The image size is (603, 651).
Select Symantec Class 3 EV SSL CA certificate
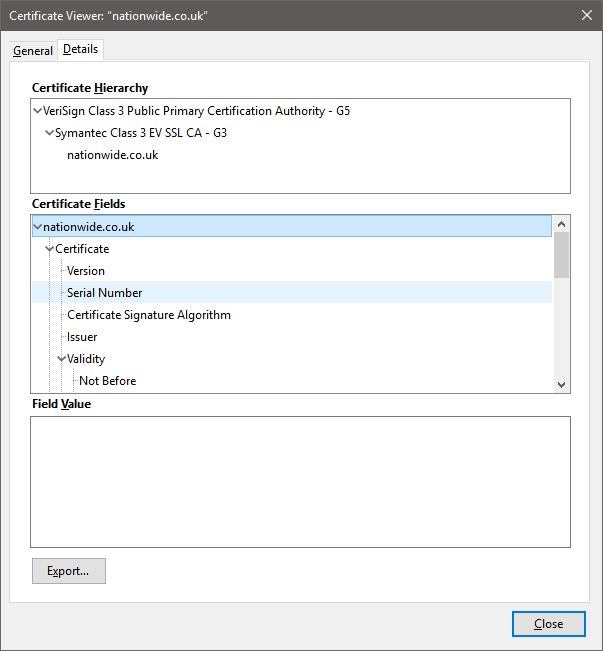point(141,133)
